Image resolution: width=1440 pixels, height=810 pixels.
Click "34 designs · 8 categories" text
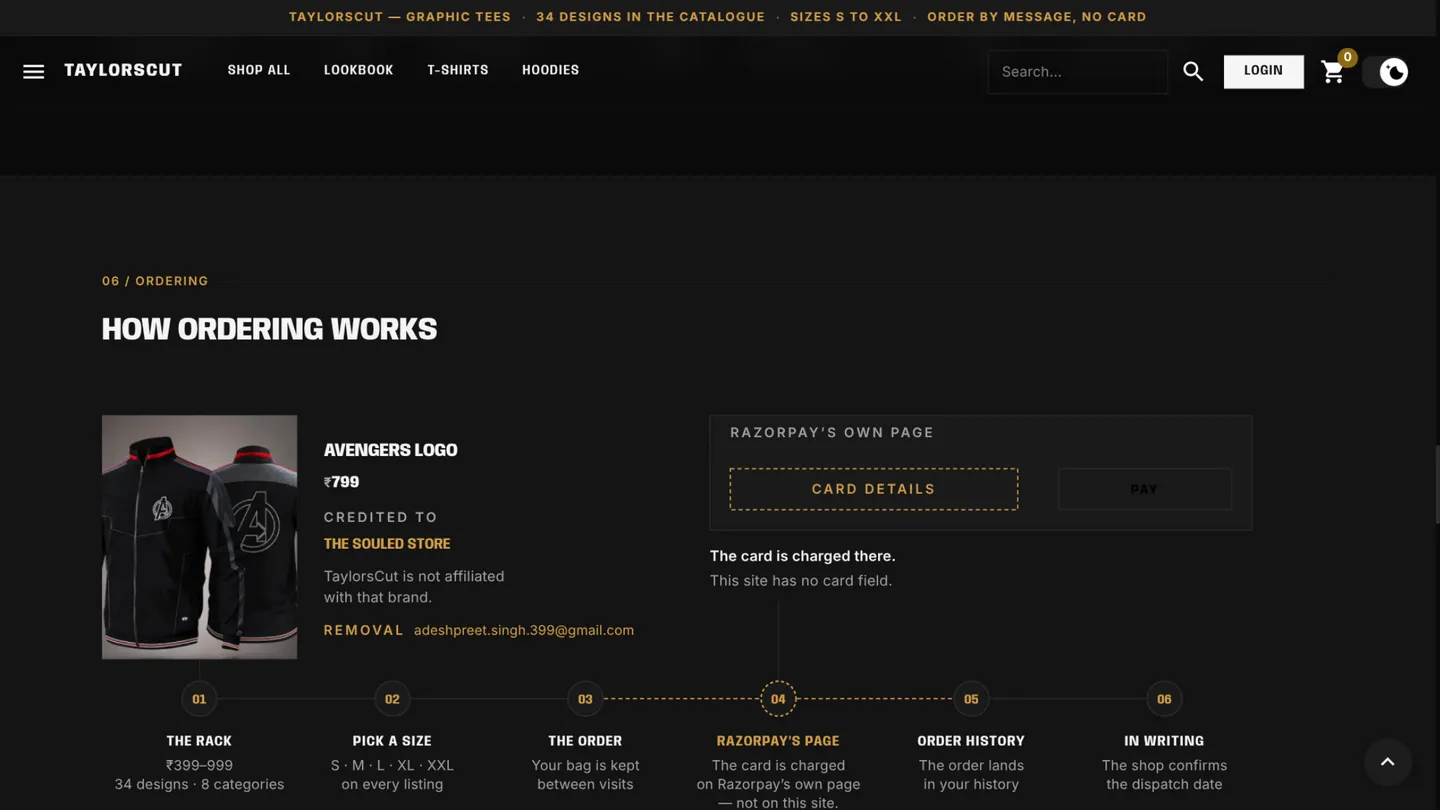199,784
